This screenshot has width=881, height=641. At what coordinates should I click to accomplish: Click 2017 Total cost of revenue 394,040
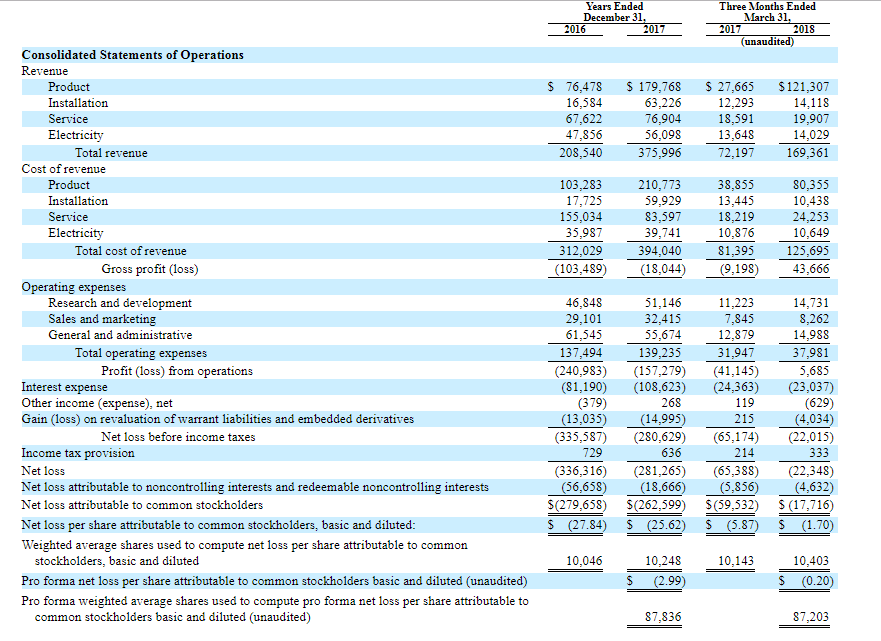[660, 251]
